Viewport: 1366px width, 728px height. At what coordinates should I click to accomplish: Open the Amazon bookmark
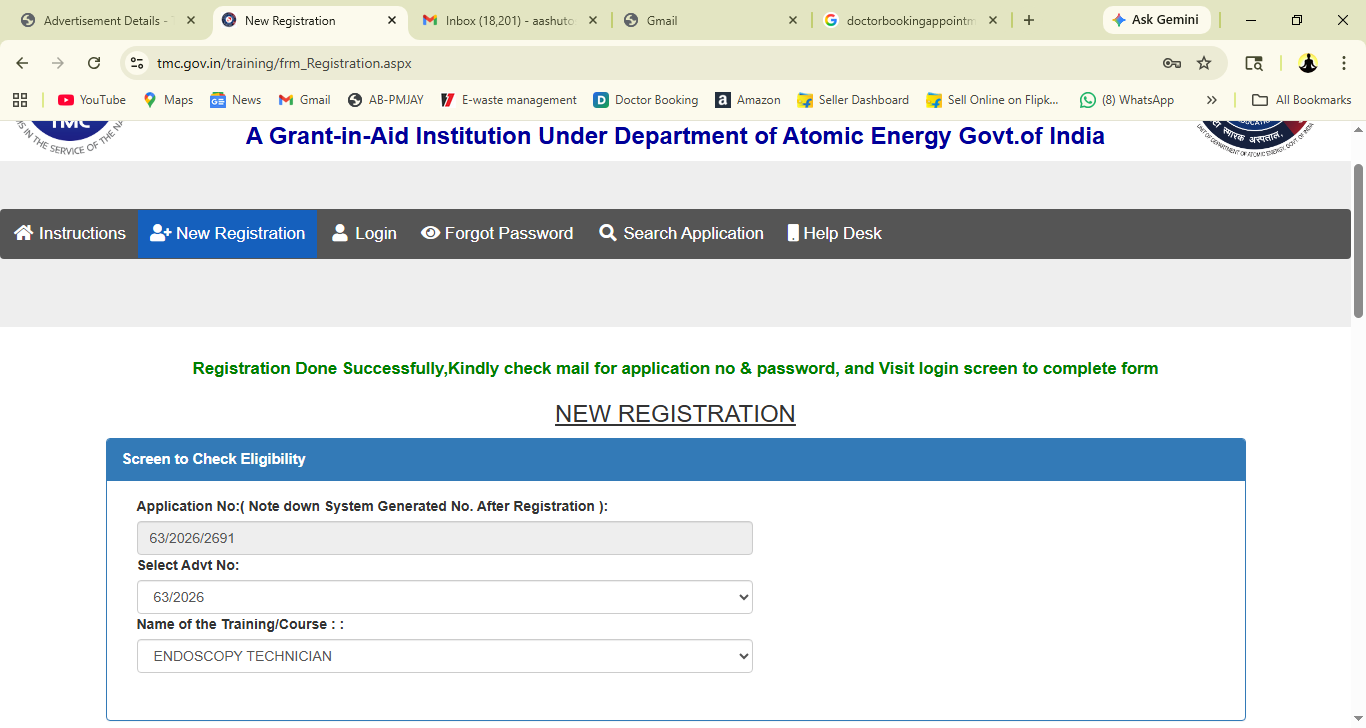pyautogui.click(x=748, y=100)
